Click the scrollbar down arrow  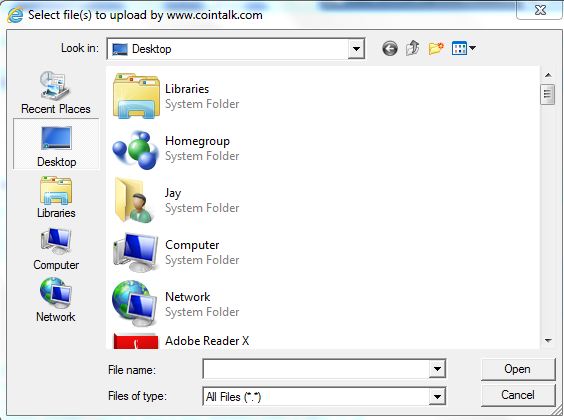pyautogui.click(x=548, y=341)
